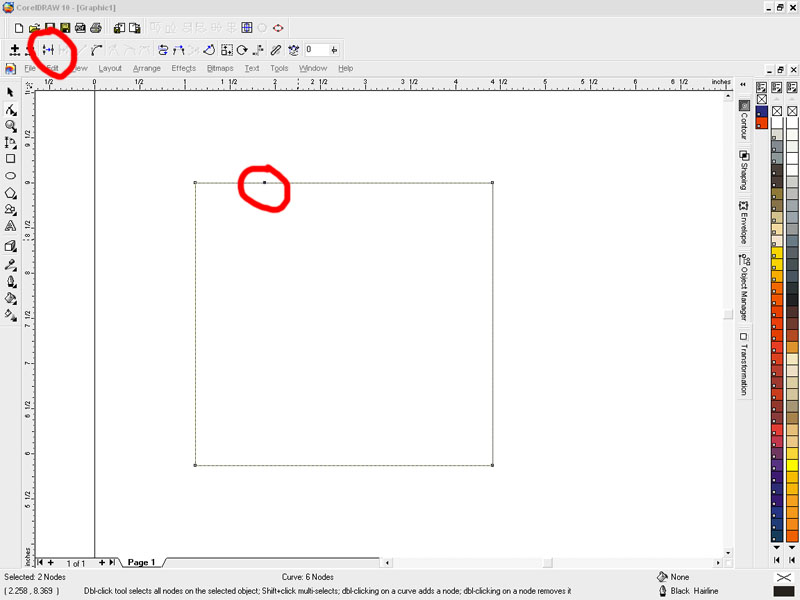
Task: Select the Basic Shapes tool
Action: click(10, 209)
